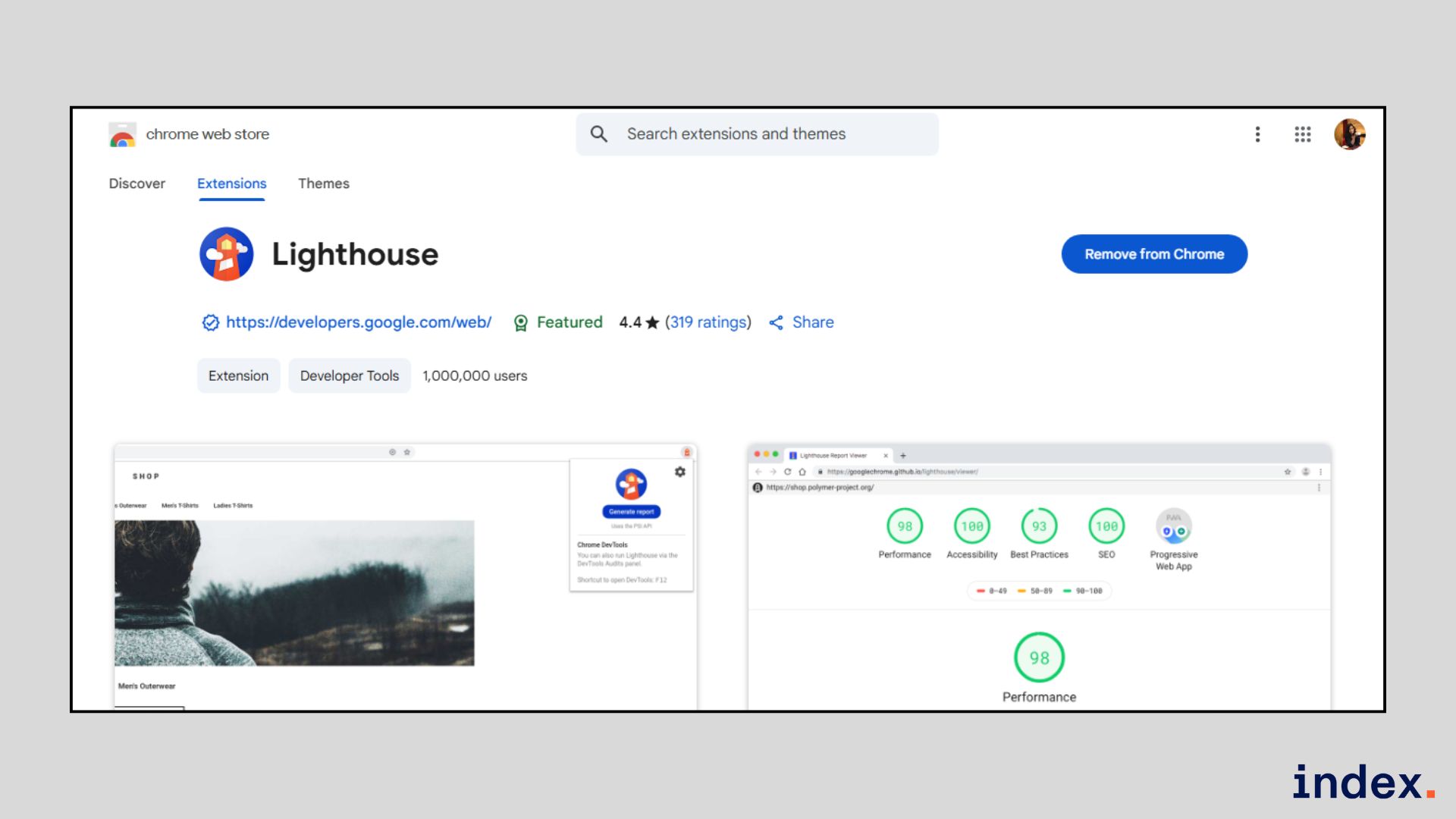Open the Lighthouse report scores screenshot
The image size is (1456, 819).
click(x=1039, y=576)
